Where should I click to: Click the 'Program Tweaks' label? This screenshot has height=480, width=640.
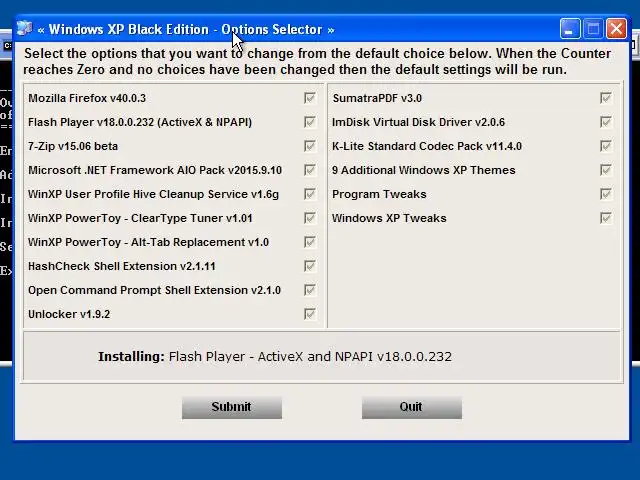point(379,194)
